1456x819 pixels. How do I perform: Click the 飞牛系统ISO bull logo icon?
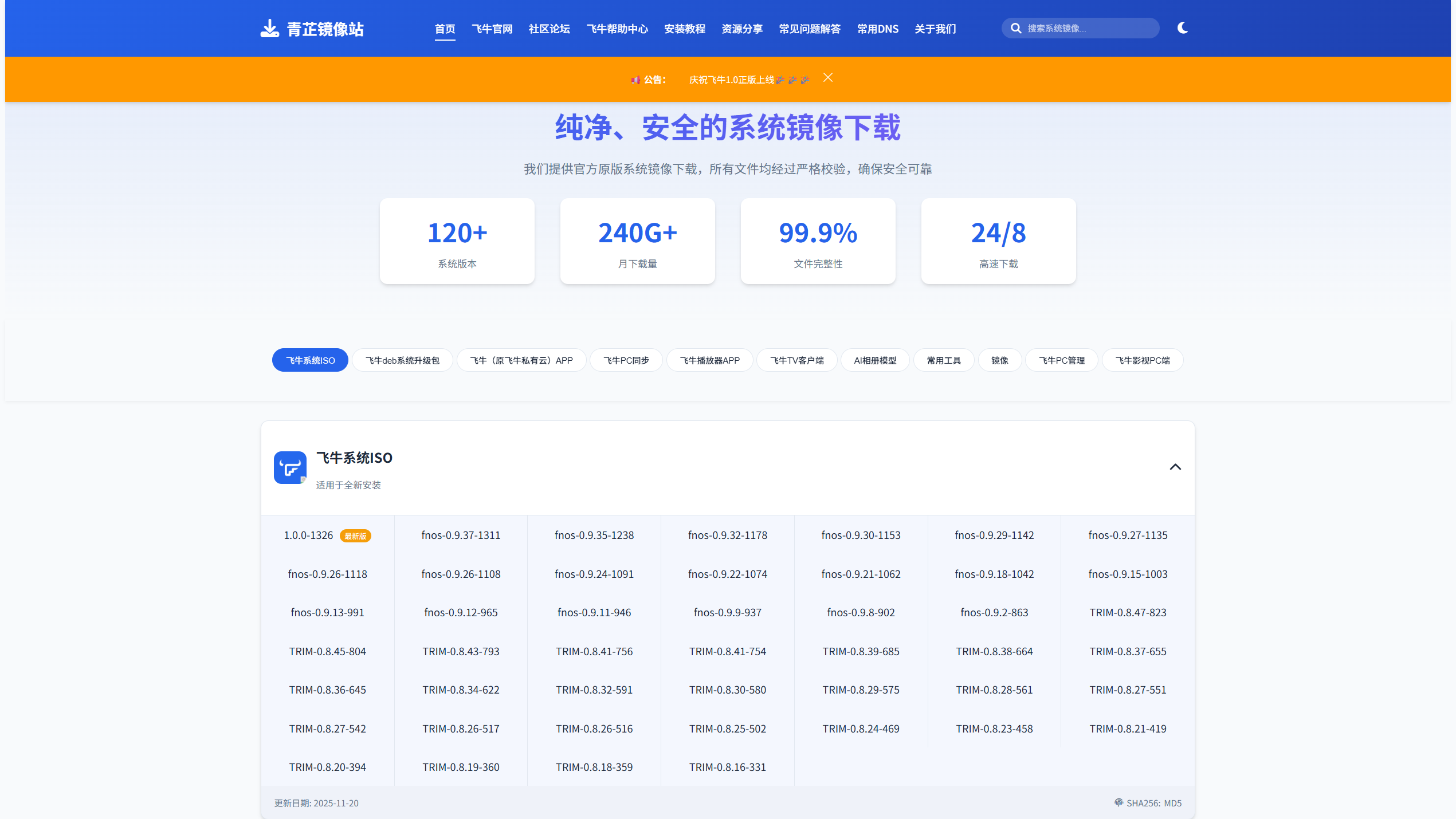pos(290,467)
